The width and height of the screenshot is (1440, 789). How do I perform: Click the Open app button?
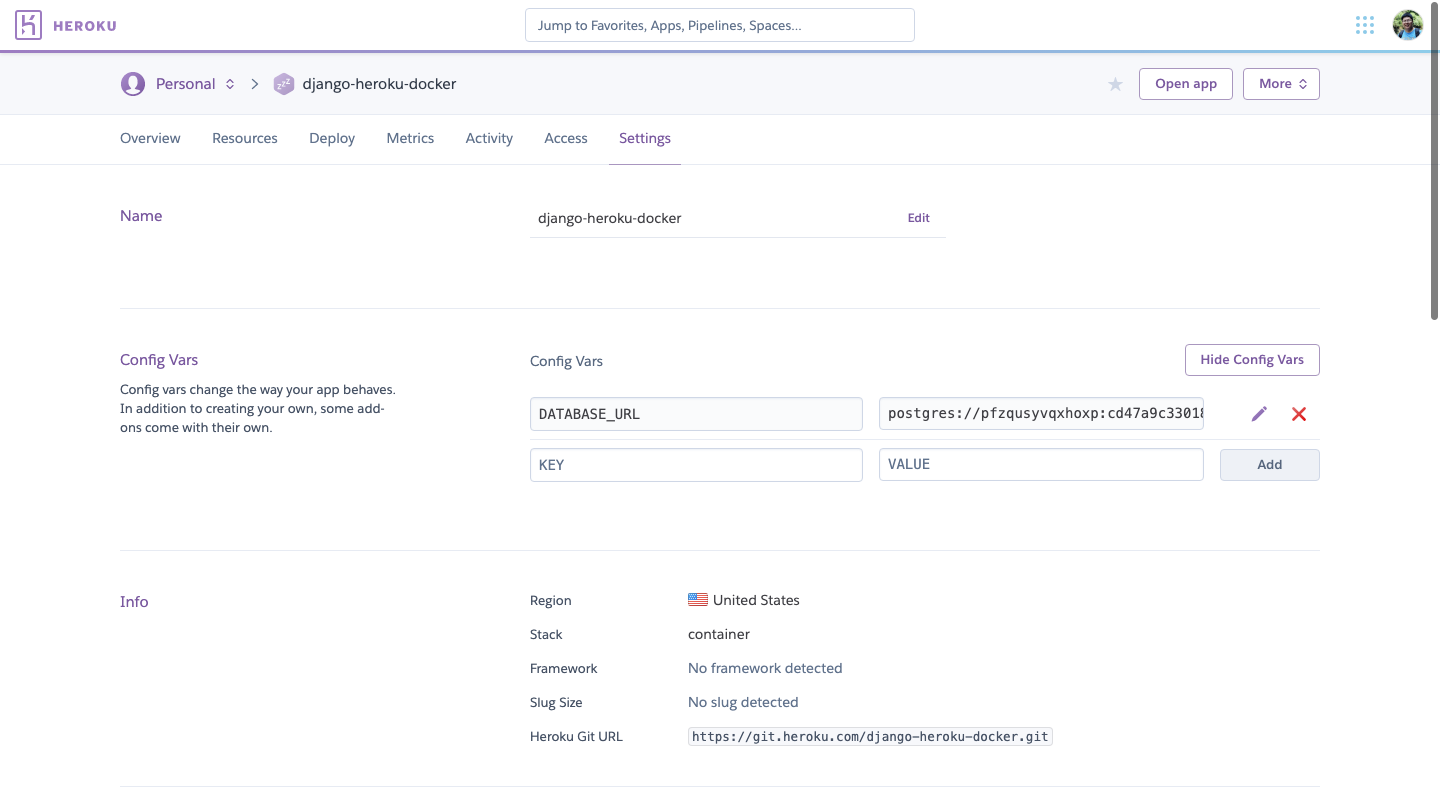1186,84
